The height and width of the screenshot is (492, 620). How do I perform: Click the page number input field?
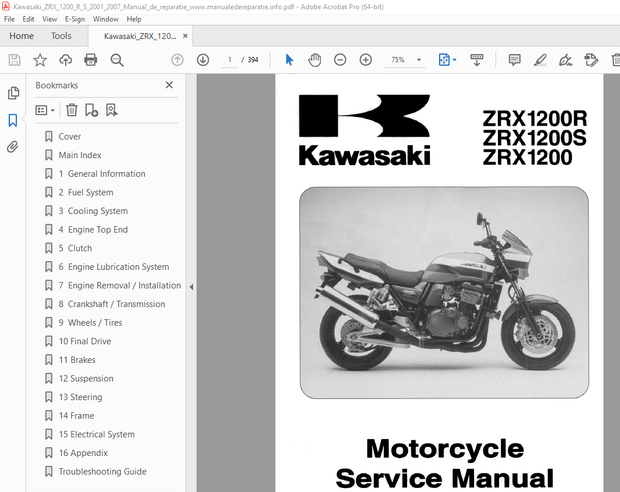point(229,60)
